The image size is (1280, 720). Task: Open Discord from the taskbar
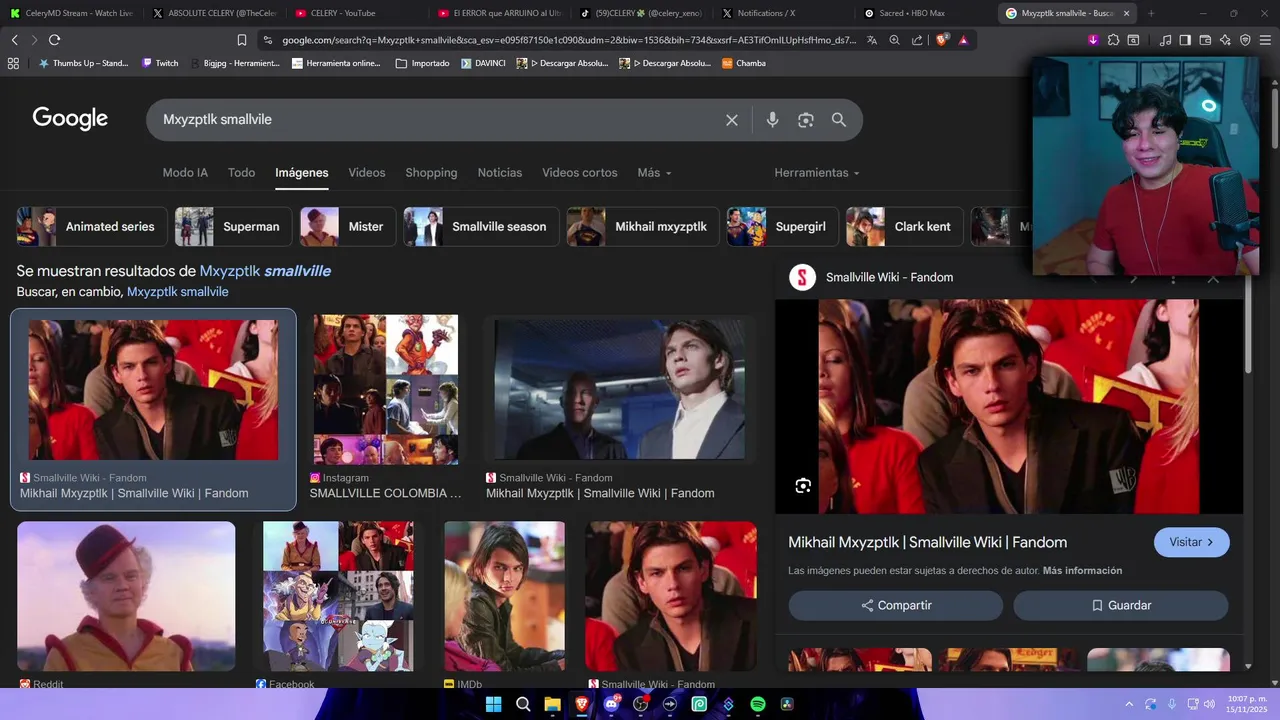pyautogui.click(x=611, y=704)
